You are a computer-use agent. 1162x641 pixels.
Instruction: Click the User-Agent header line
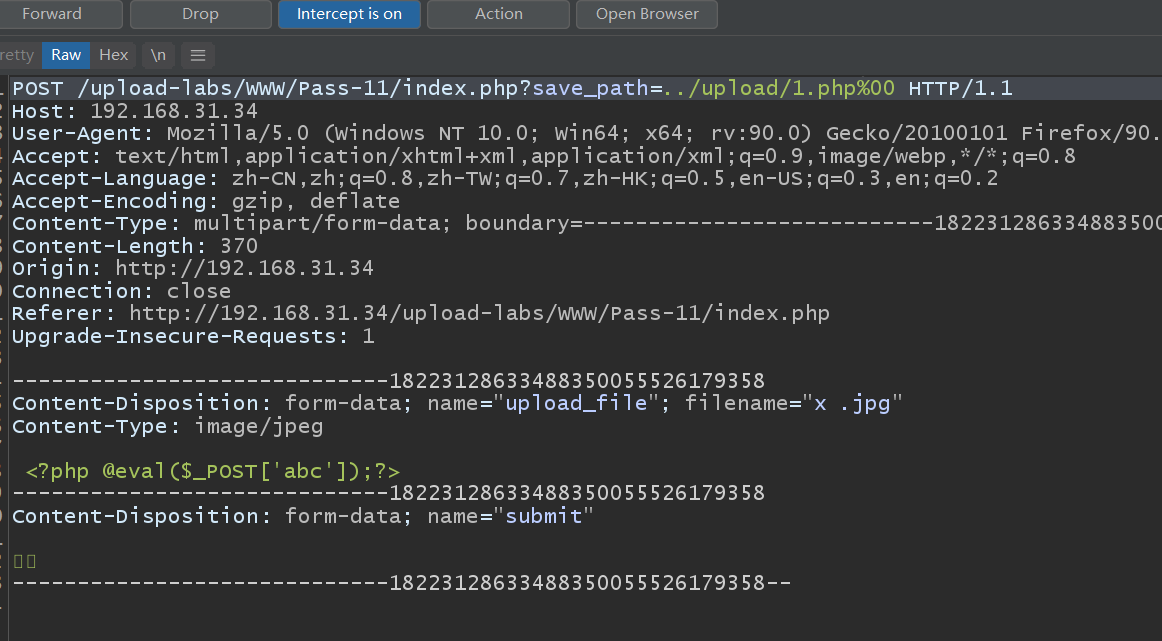pos(586,133)
